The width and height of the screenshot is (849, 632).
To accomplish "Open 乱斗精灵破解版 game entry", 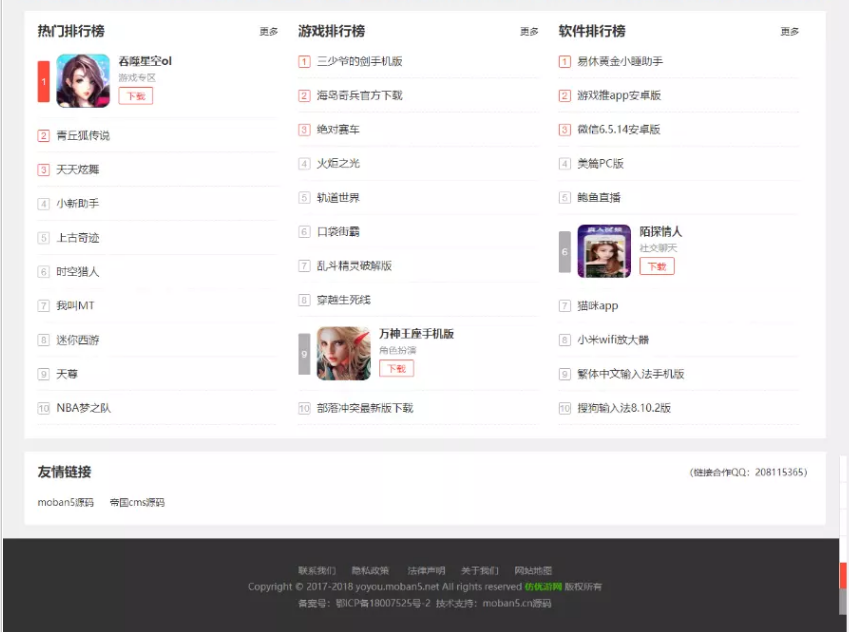I will click(x=354, y=266).
